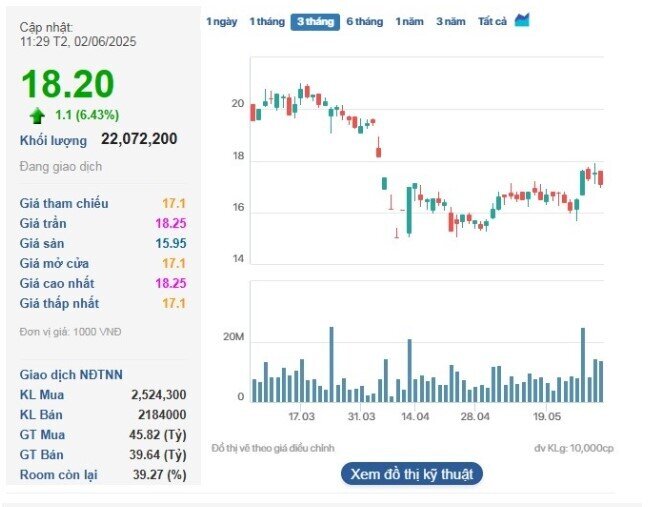Select the 1 ngày time range tab
Image resolution: width=650 pixels, height=507 pixels.
(x=222, y=22)
